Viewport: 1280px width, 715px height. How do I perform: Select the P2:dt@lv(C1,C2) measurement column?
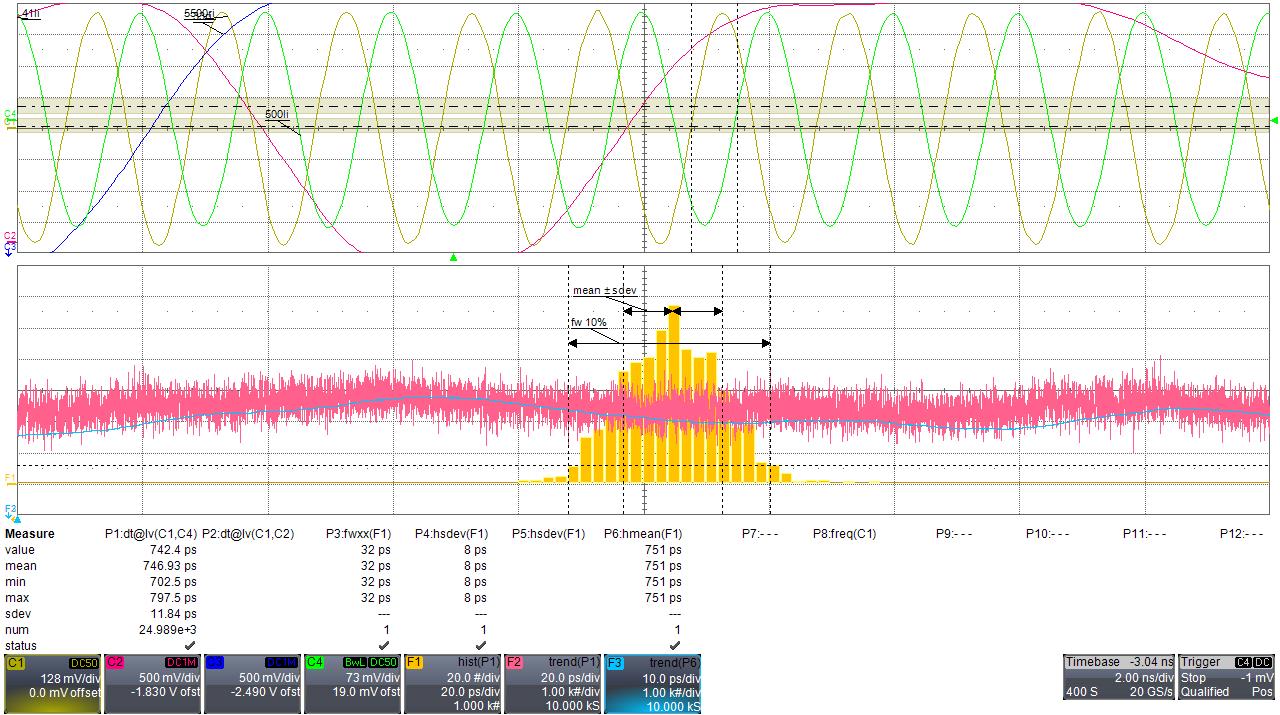coord(248,534)
